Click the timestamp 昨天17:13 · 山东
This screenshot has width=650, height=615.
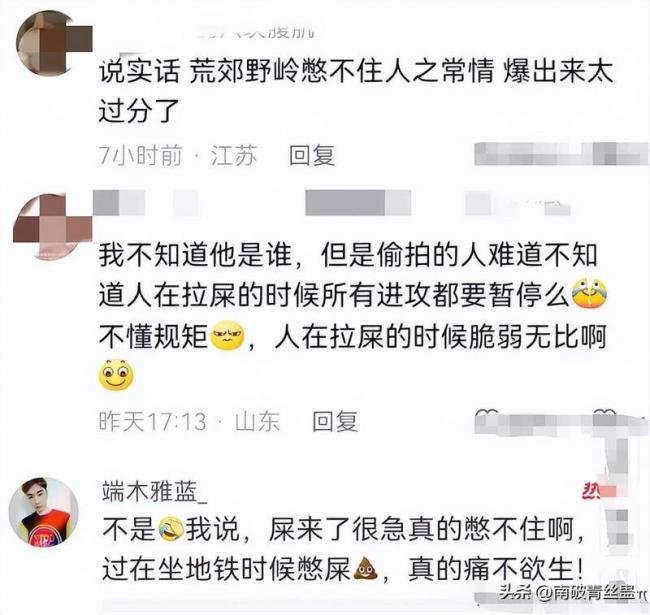point(189,421)
